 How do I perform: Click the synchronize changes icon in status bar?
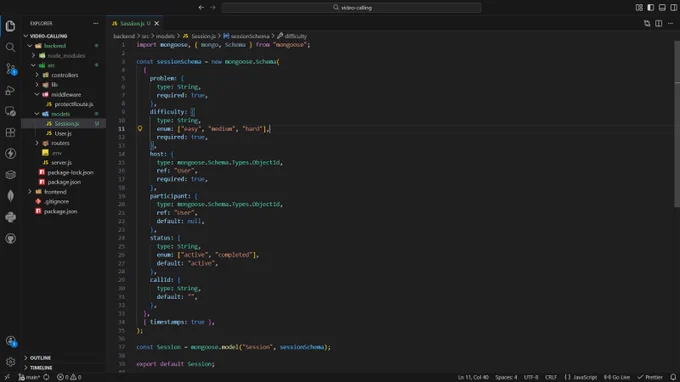tap(46, 377)
